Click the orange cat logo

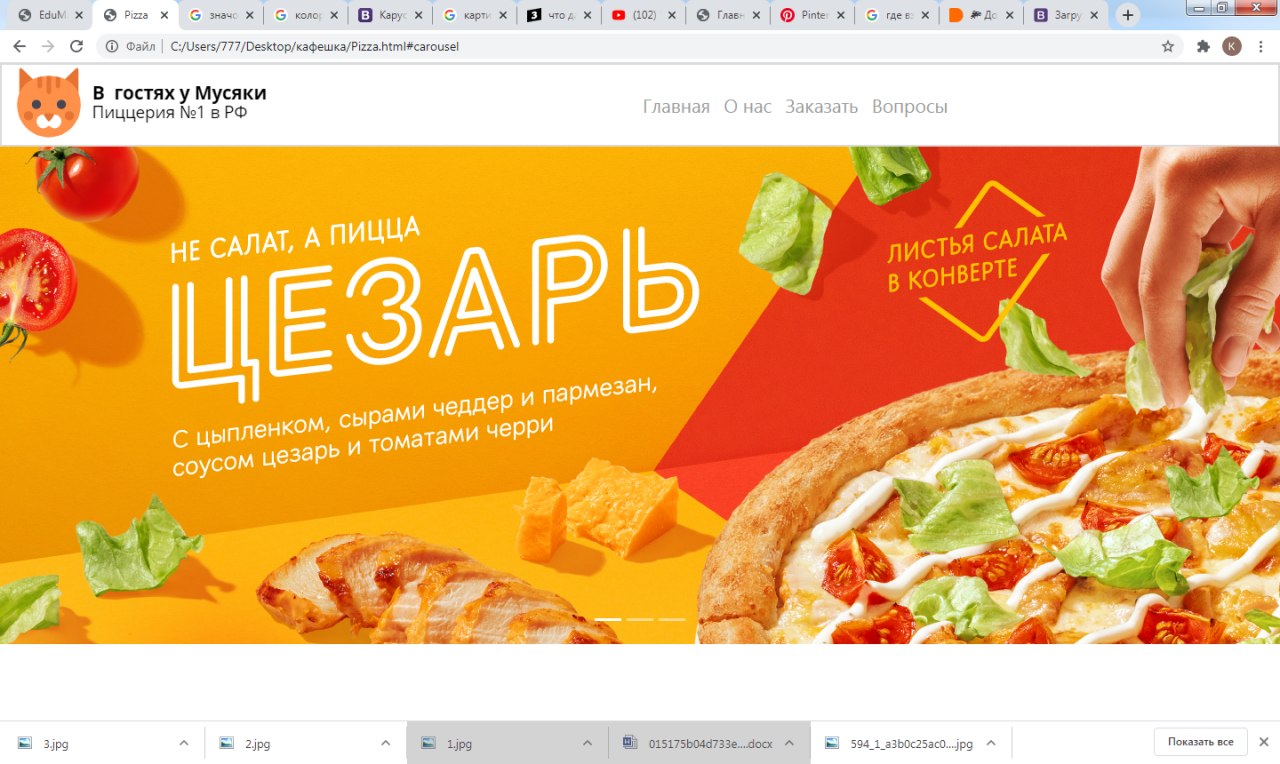coord(48,103)
